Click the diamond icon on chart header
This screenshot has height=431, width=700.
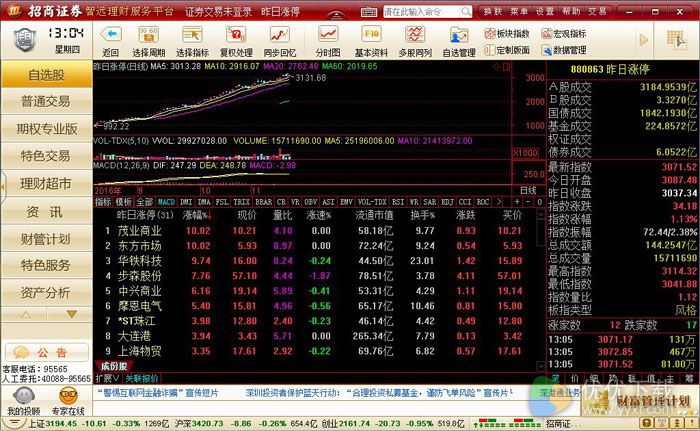496,67
